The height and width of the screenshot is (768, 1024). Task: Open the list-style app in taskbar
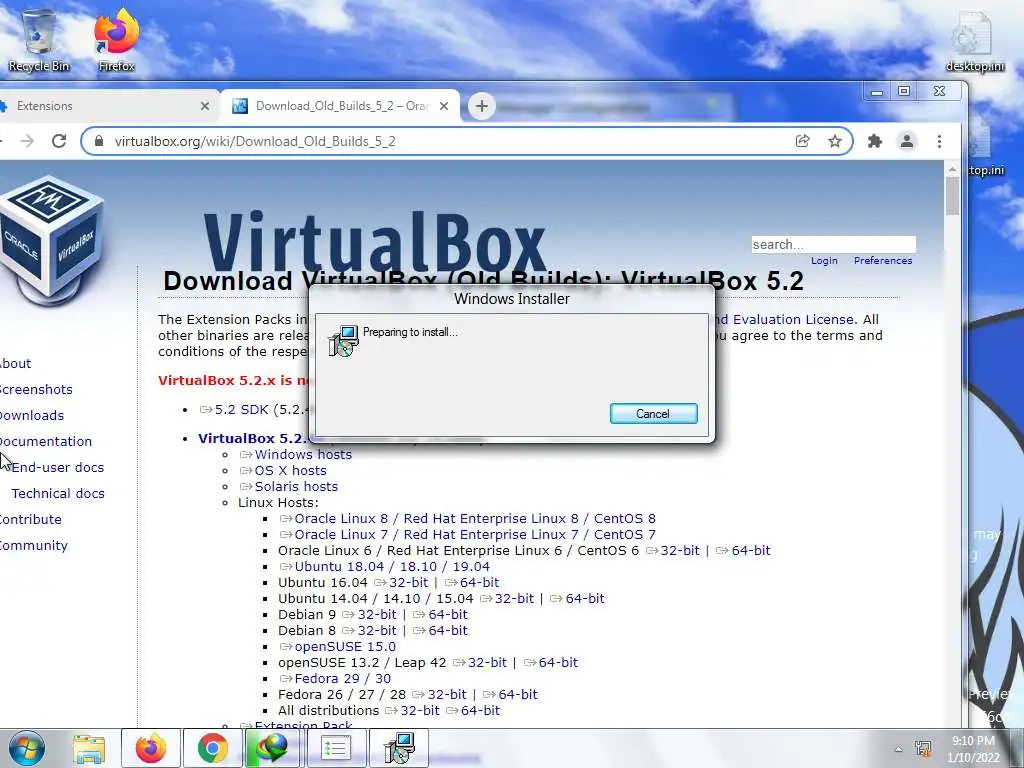point(336,748)
